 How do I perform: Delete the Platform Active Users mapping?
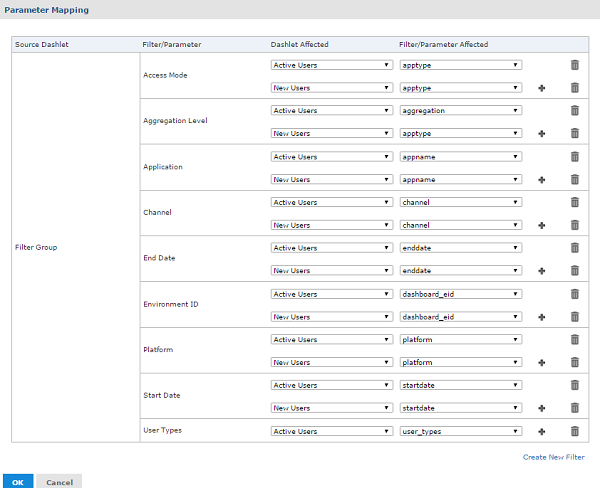click(x=574, y=339)
